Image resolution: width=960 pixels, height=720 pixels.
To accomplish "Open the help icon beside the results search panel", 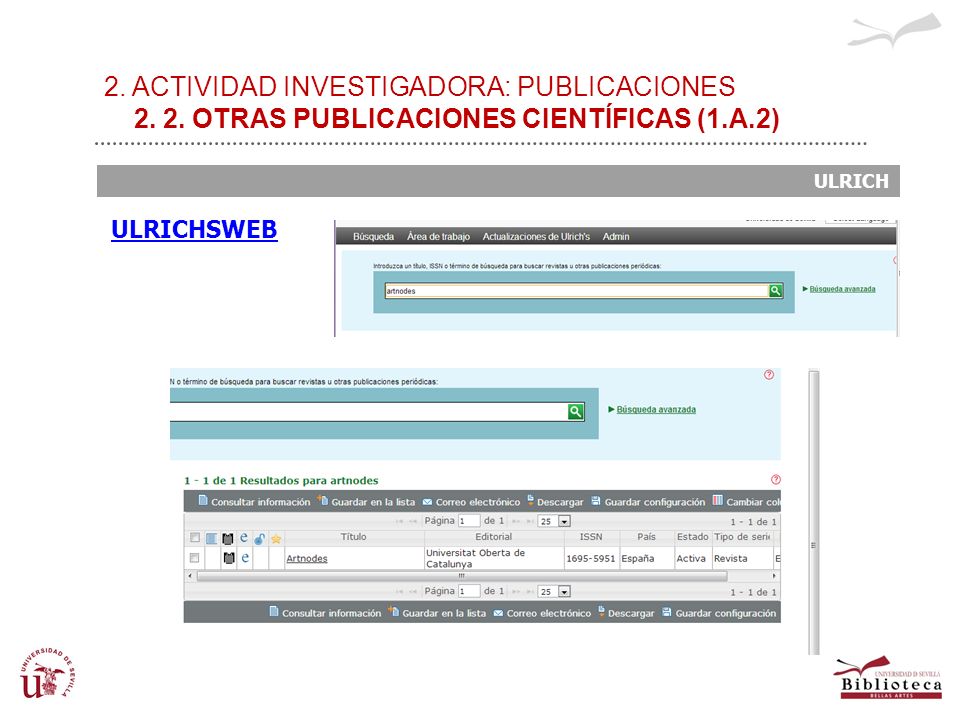I will click(769, 375).
